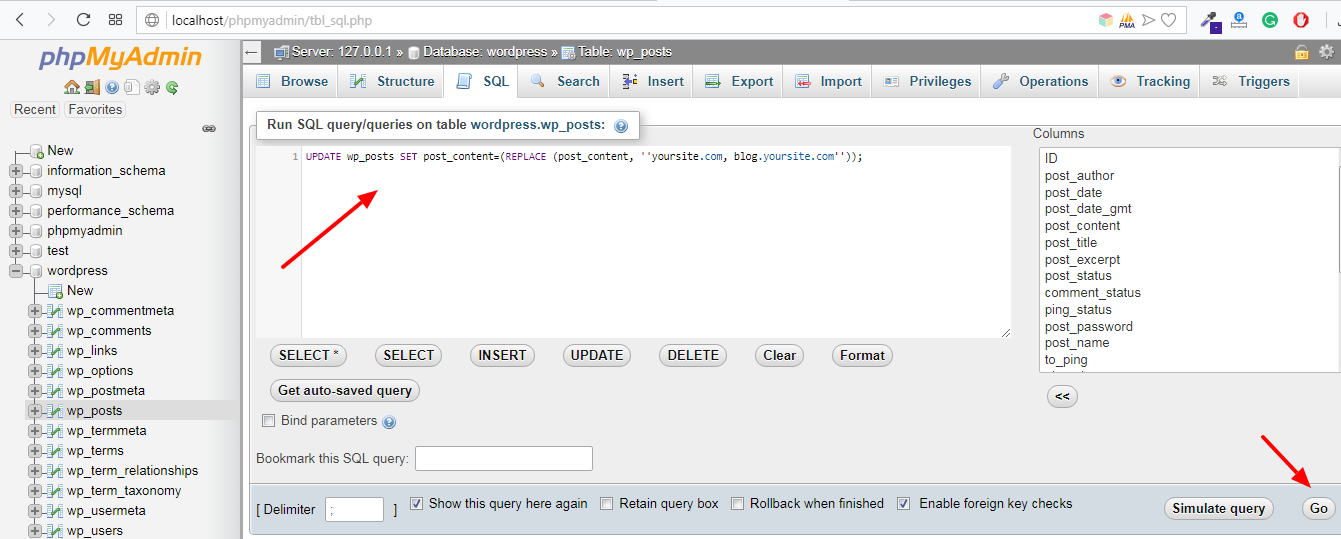This screenshot has width=1341, height=539.
Task: Open navigation panel settings gear icon
Action: tap(152, 87)
